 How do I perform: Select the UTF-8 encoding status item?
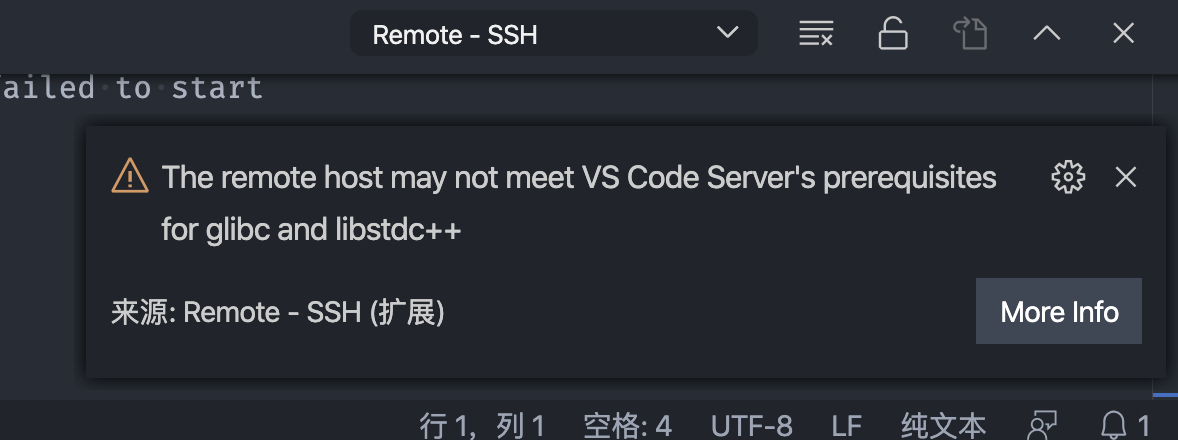[751, 426]
